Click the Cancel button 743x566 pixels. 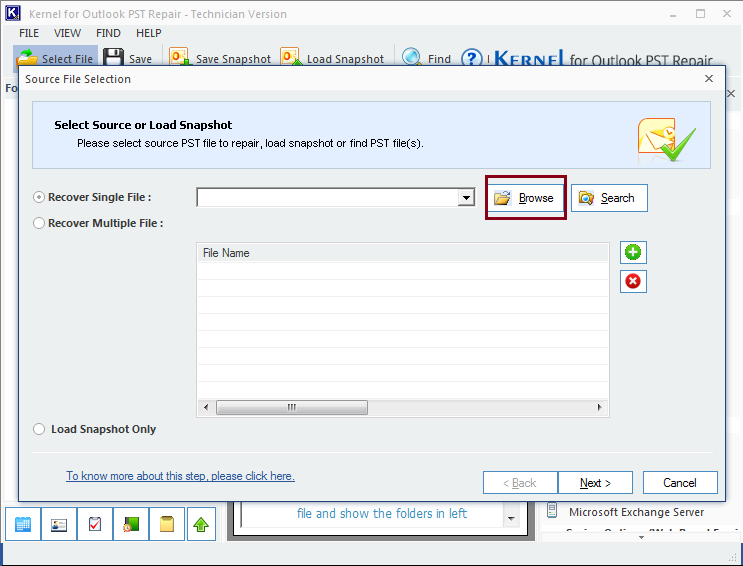tap(680, 483)
